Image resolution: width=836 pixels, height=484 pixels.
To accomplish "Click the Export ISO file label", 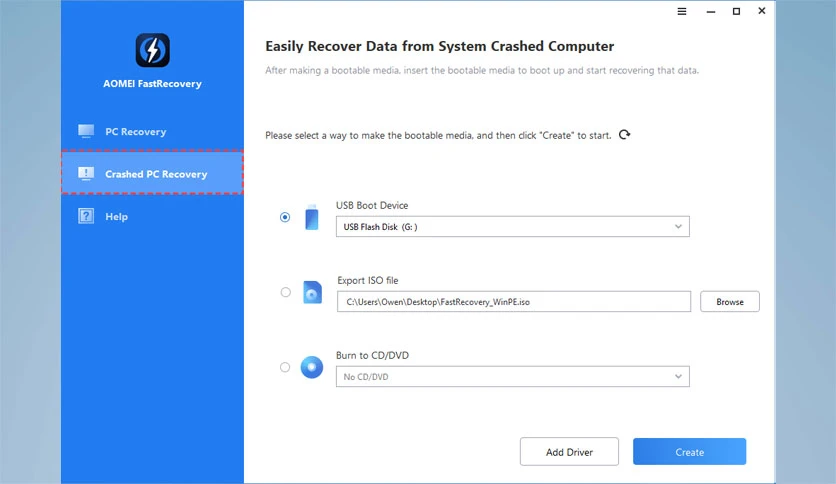I will [x=367, y=280].
